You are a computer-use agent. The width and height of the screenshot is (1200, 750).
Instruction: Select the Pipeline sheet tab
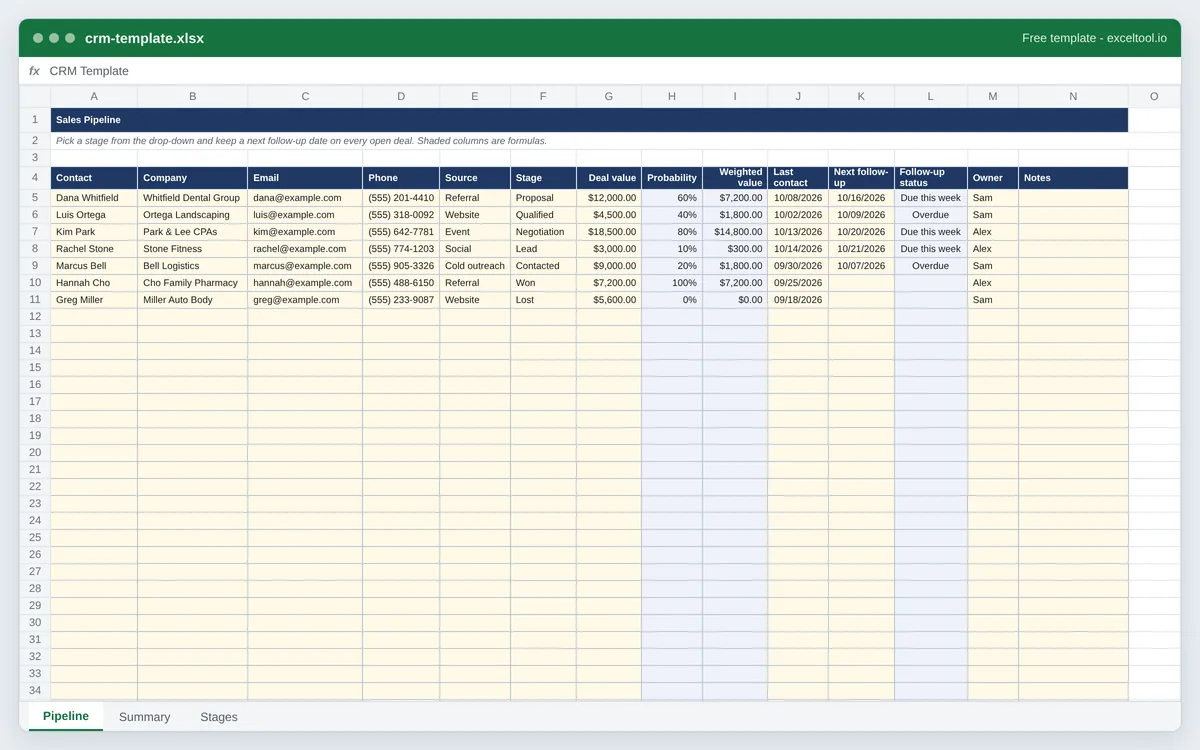[x=66, y=716]
